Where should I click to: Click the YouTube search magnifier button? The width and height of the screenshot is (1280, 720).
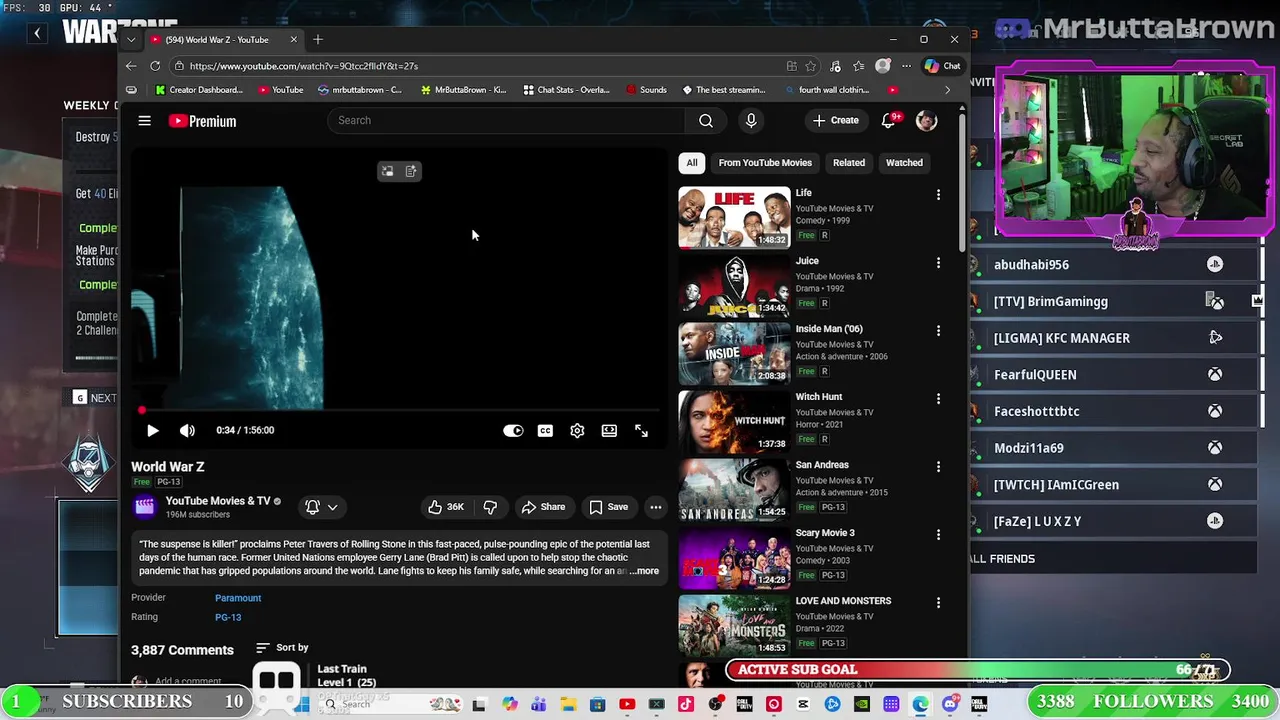coord(706,121)
